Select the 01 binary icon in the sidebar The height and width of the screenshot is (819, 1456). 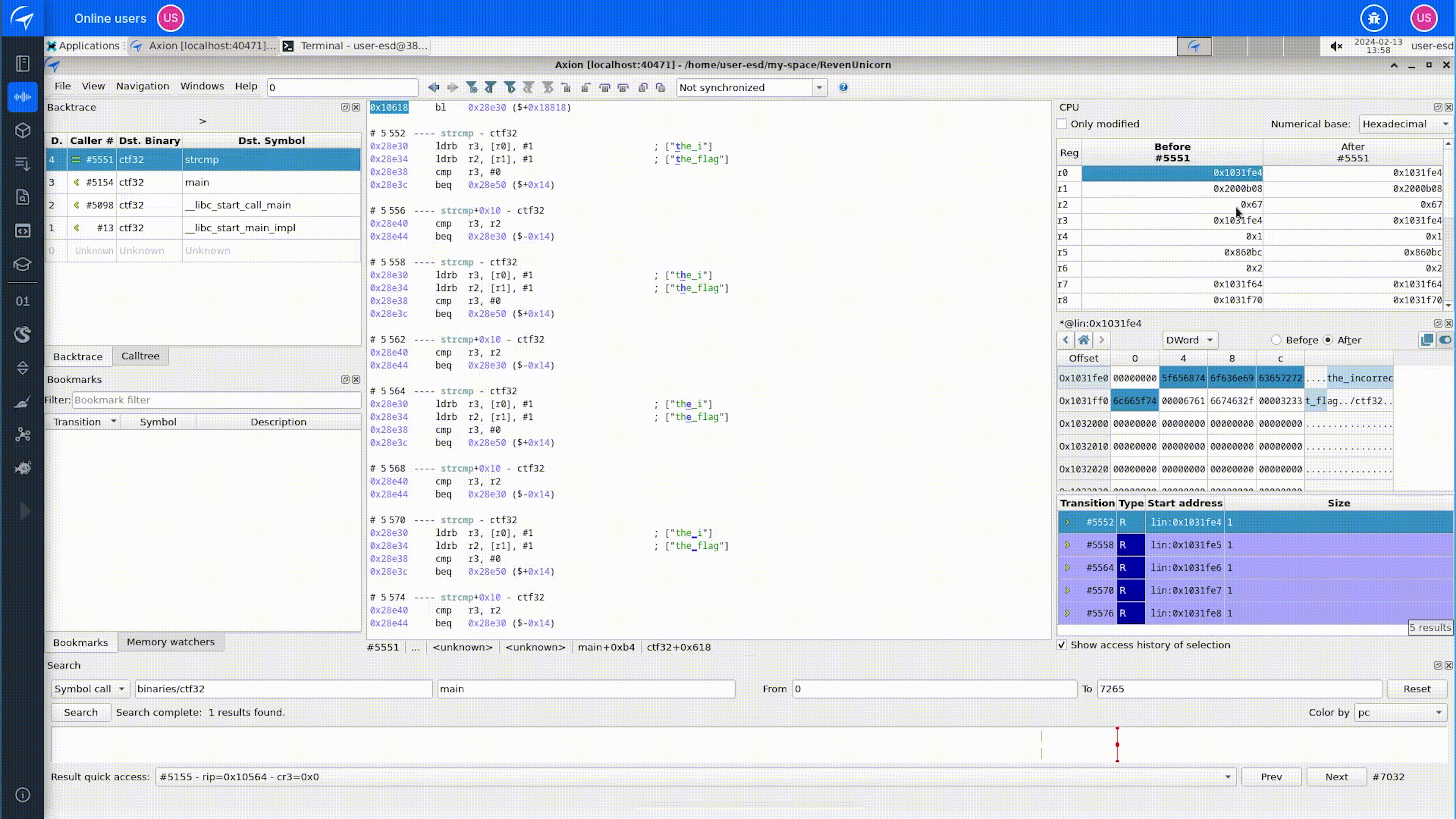coord(22,301)
